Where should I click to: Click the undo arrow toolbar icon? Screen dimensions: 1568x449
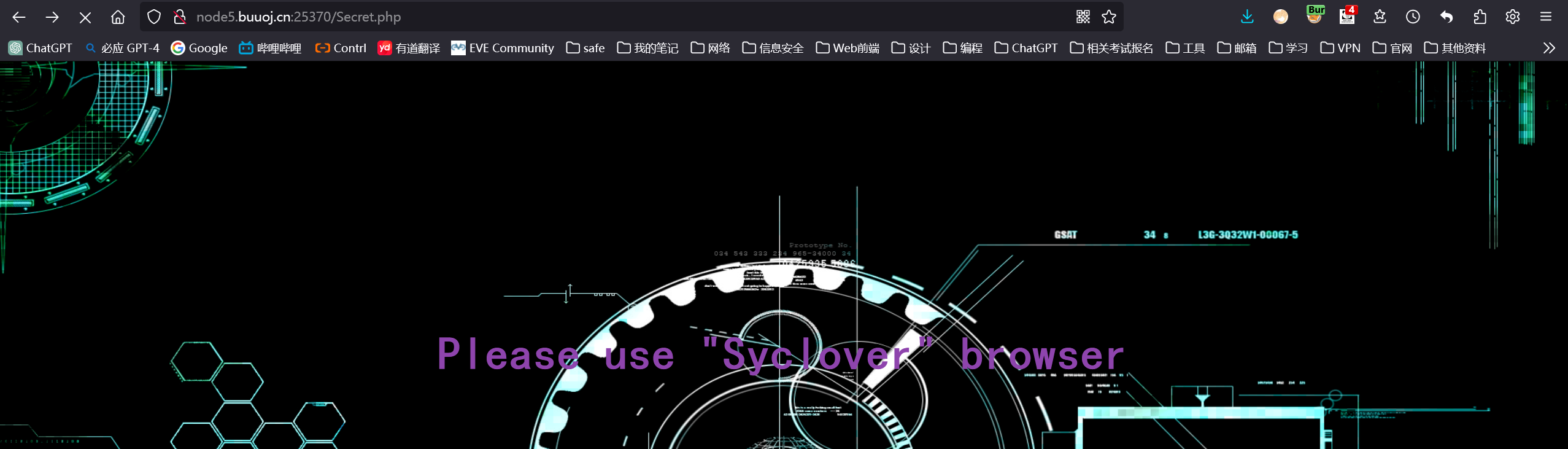click(1446, 17)
